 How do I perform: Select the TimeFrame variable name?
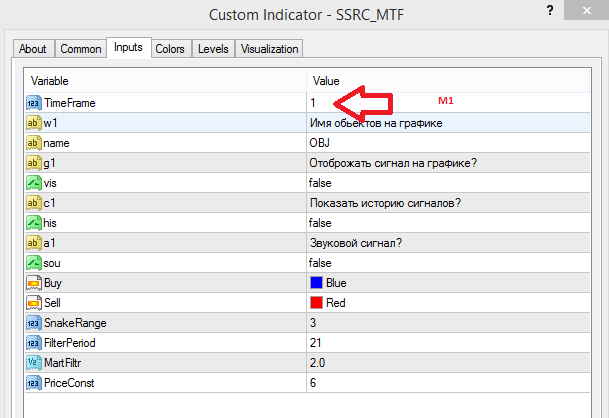tap(70, 103)
